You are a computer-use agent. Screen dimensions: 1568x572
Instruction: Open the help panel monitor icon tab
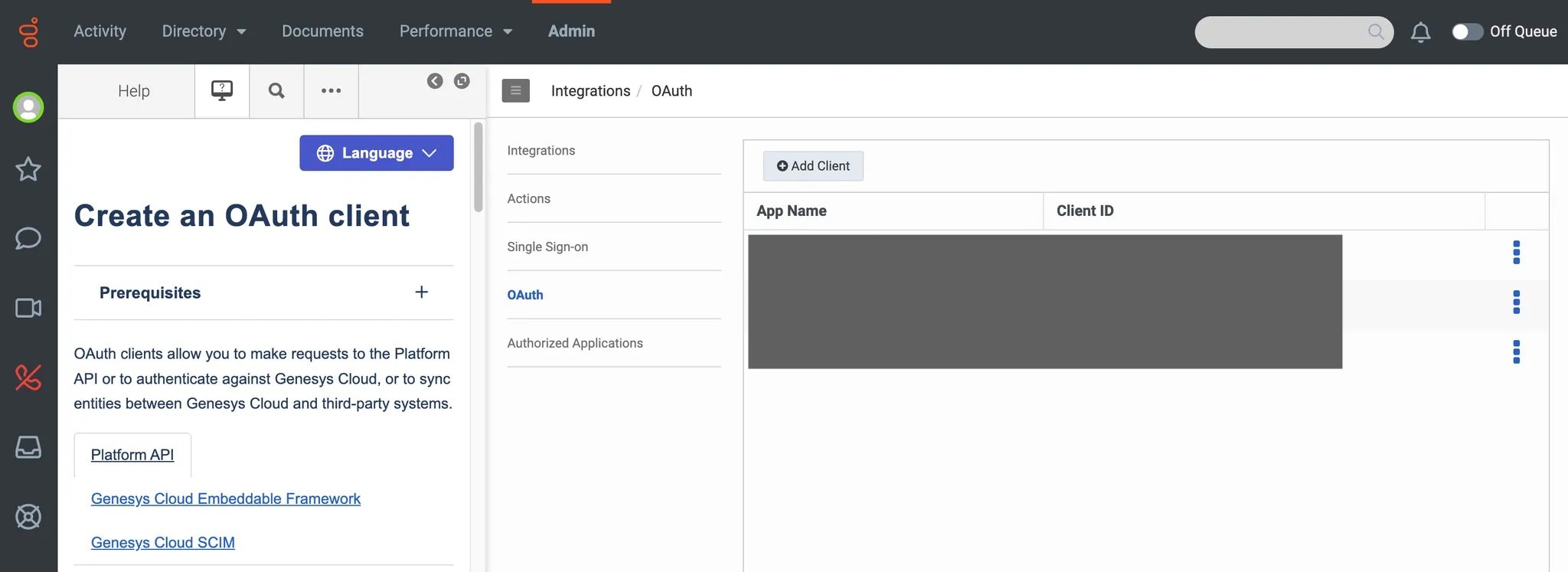coord(222,90)
